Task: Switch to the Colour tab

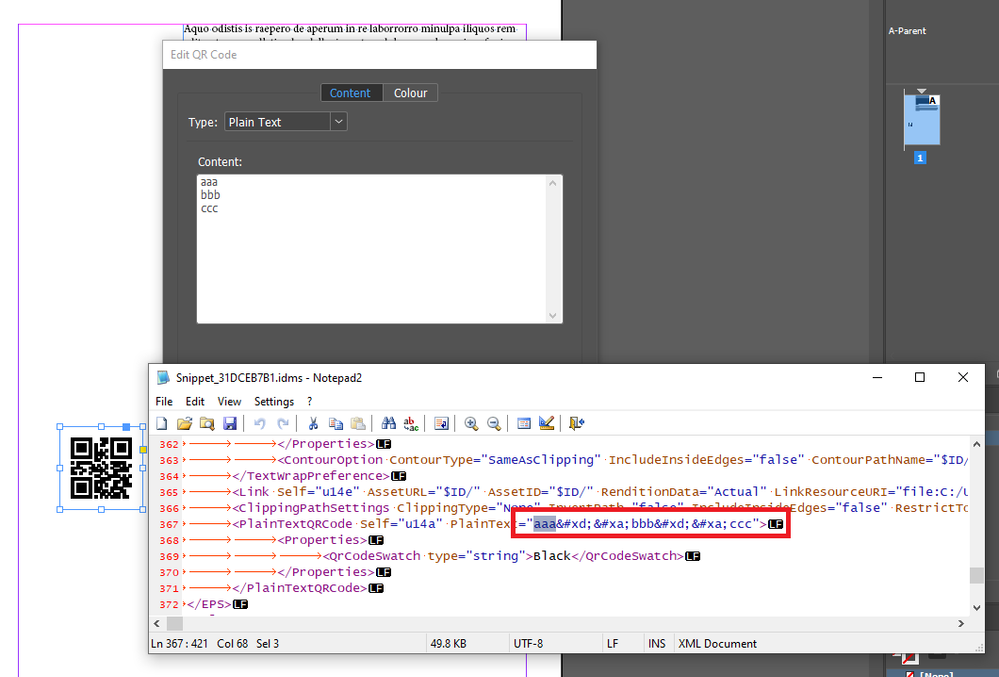Action: click(x=410, y=93)
